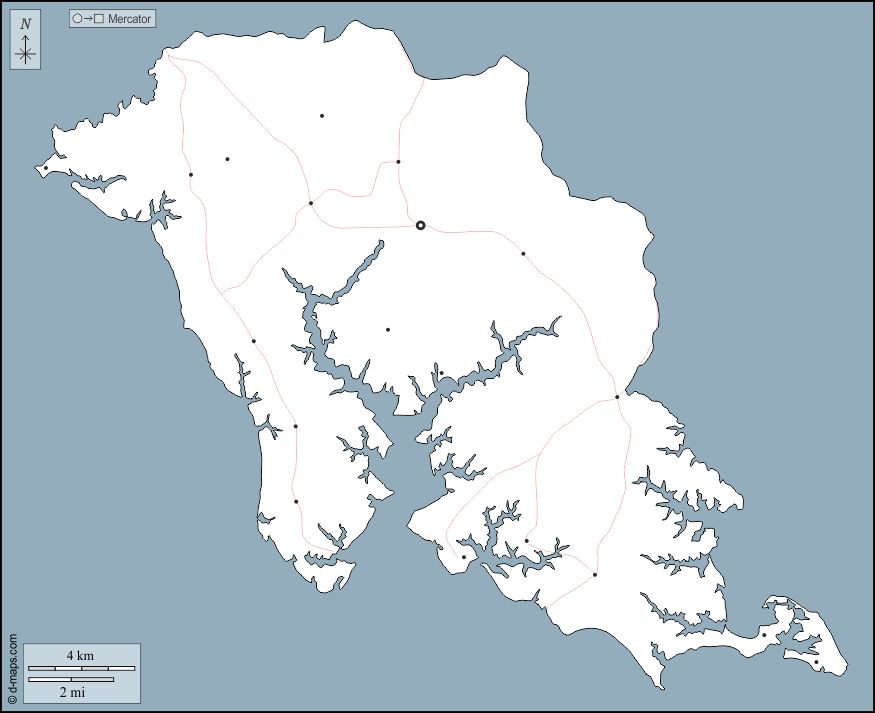875x713 pixels.
Task: Open the d-maps.com copyright link
Action: click(12, 671)
